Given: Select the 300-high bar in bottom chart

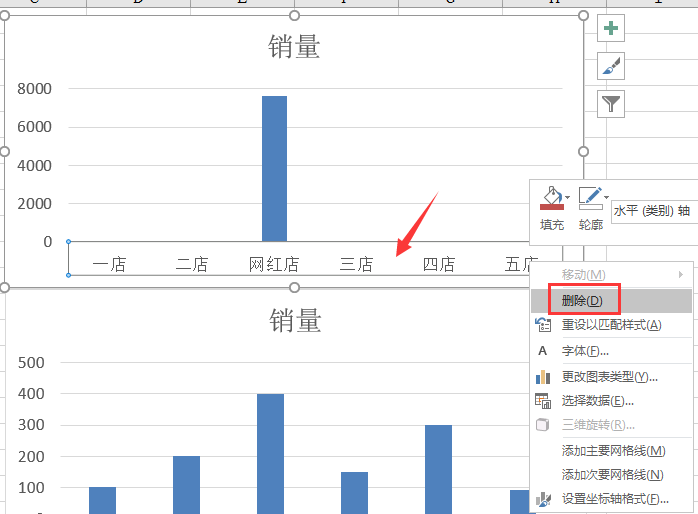Looking at the screenshot, I should [438, 469].
